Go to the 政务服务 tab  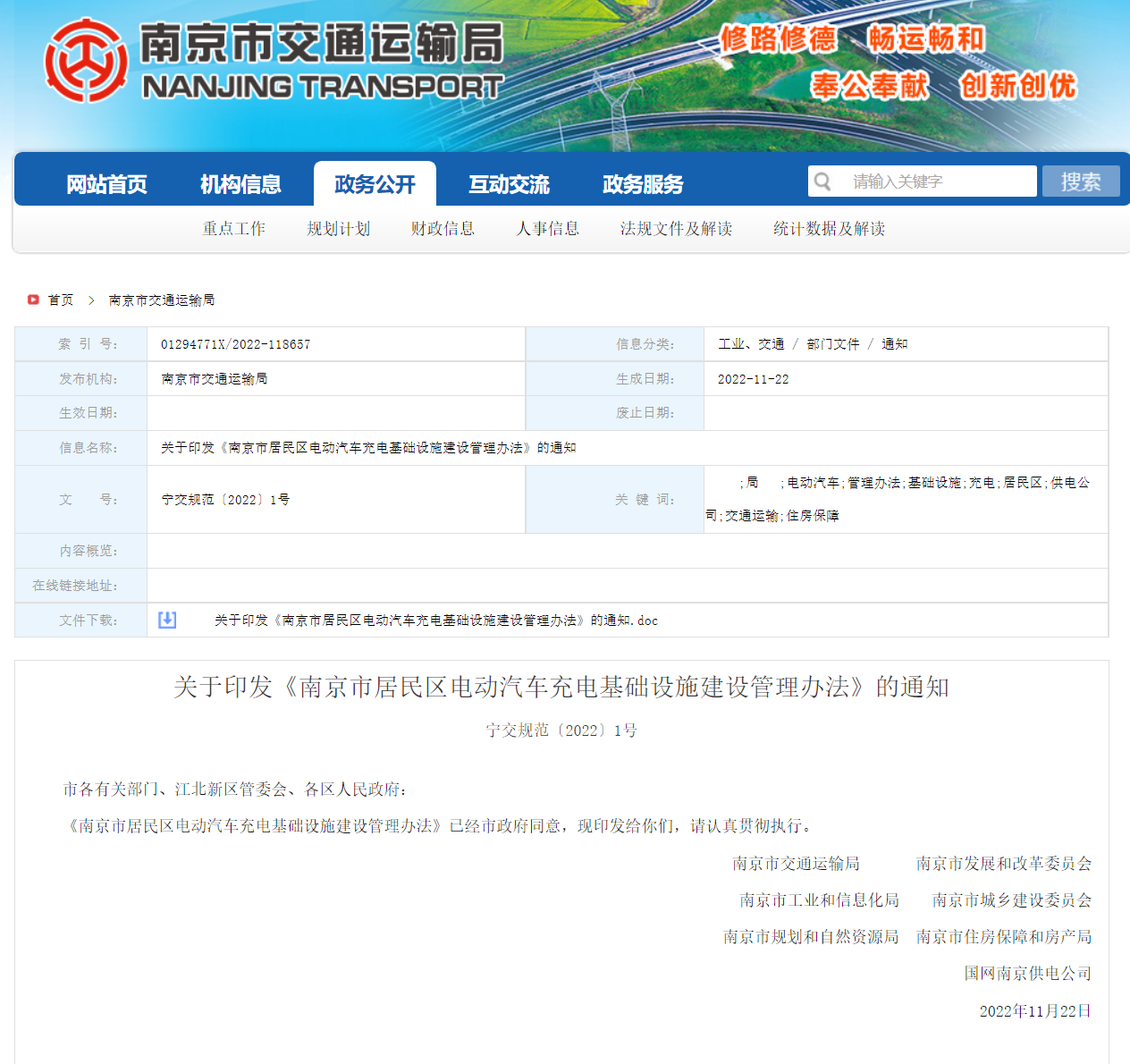[x=643, y=184]
